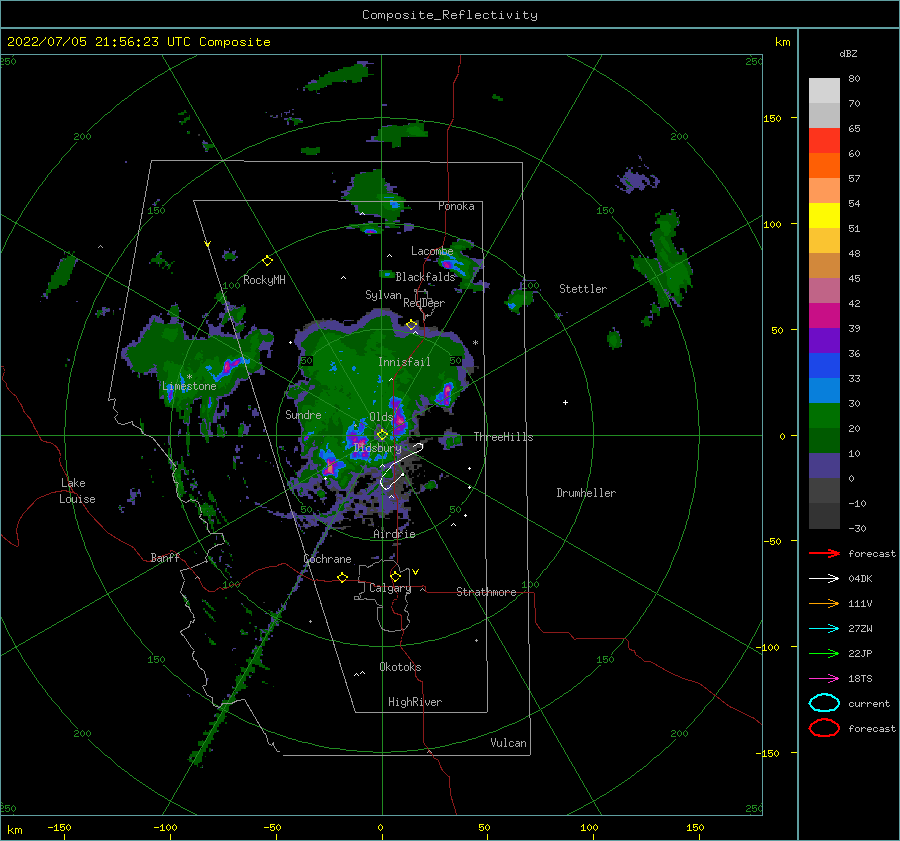The height and width of the screenshot is (841, 900).
Task: Select the cyan 27ZW arrow legend icon
Action: point(824,629)
